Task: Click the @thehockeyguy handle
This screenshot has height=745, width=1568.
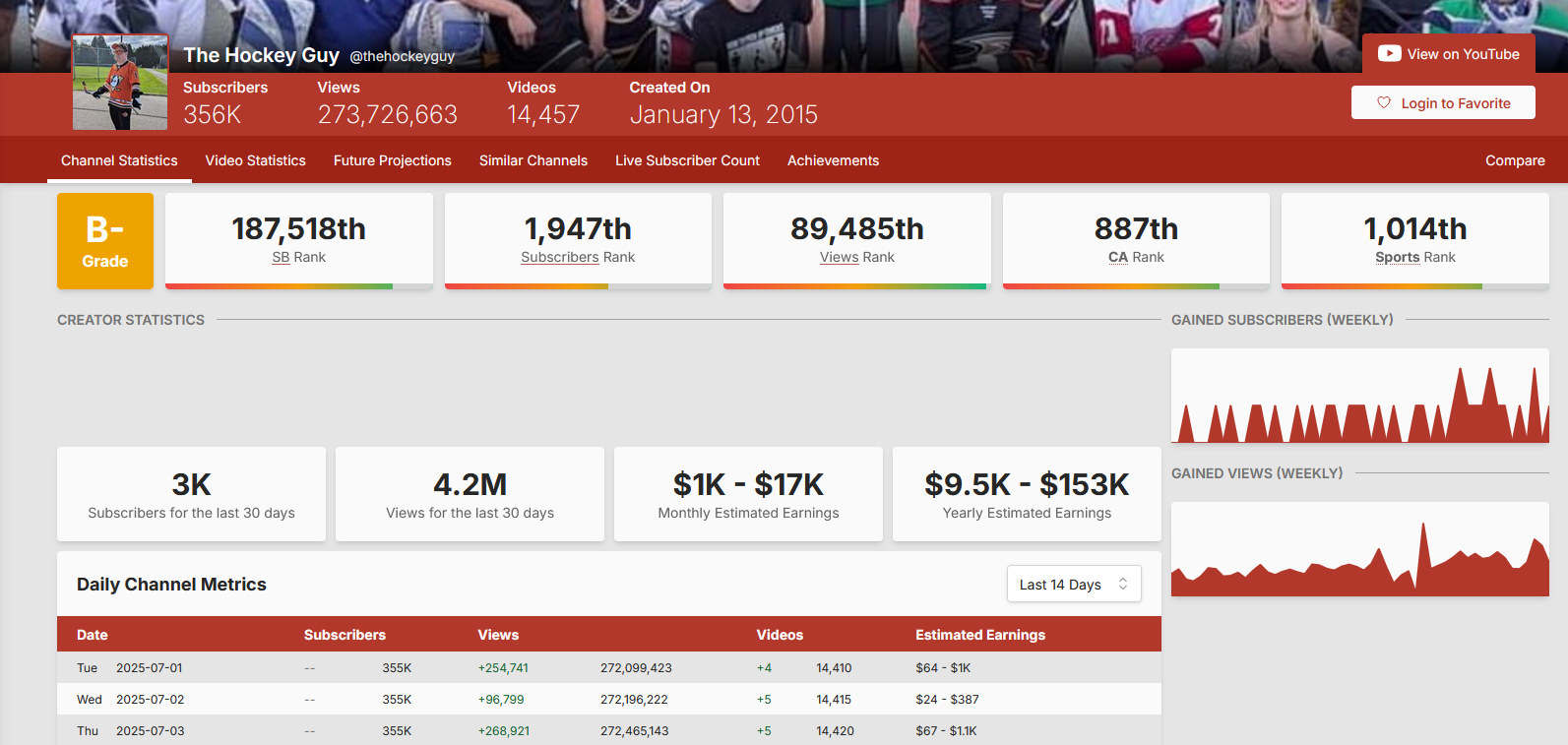Action: [x=402, y=56]
